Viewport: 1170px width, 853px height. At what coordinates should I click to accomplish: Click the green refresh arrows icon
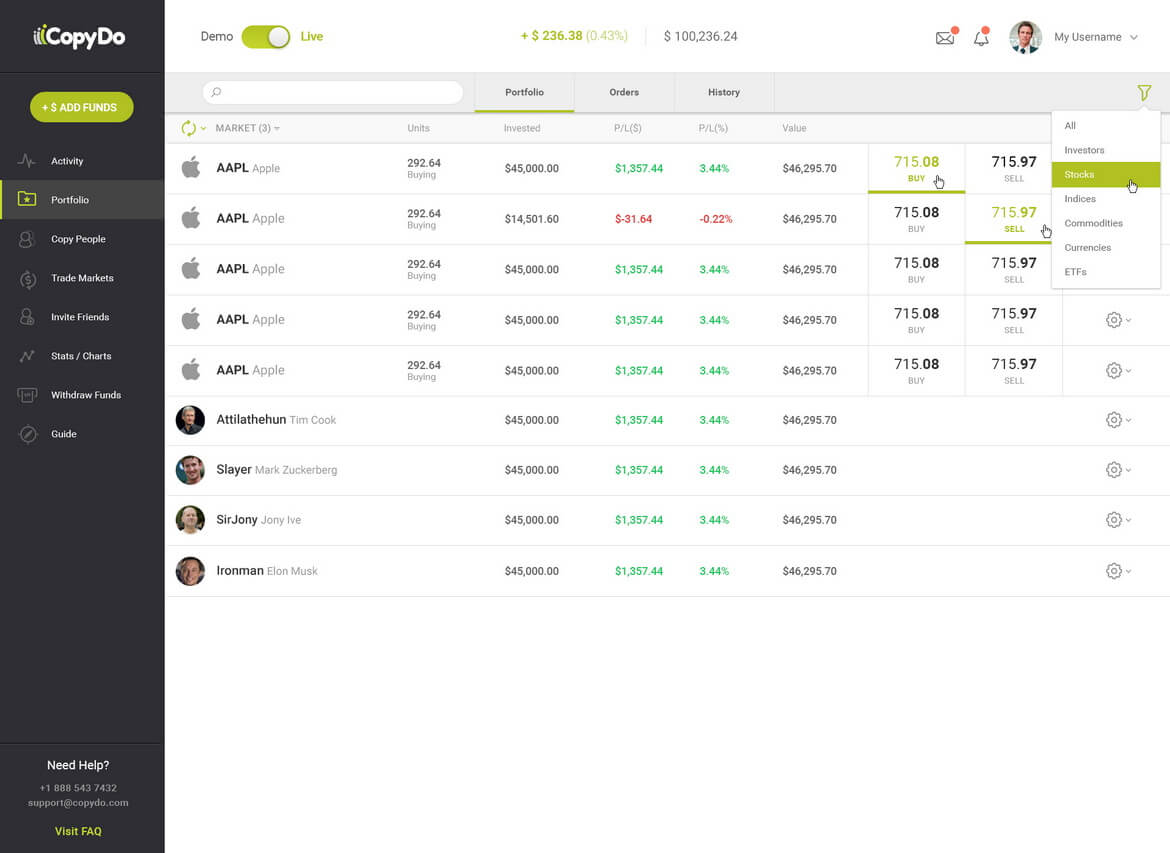coord(189,128)
